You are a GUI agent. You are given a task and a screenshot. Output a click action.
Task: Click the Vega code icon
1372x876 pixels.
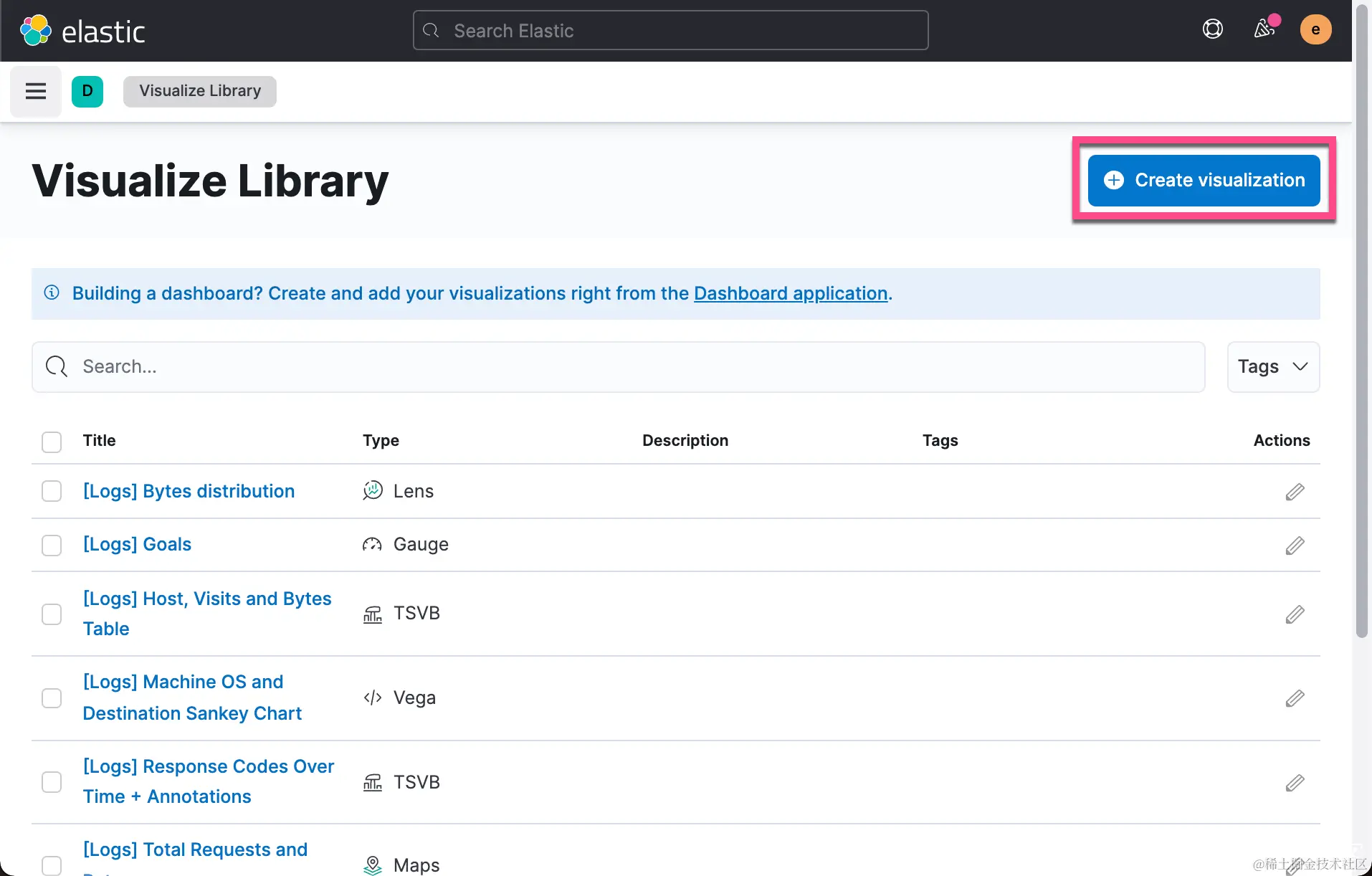(373, 698)
